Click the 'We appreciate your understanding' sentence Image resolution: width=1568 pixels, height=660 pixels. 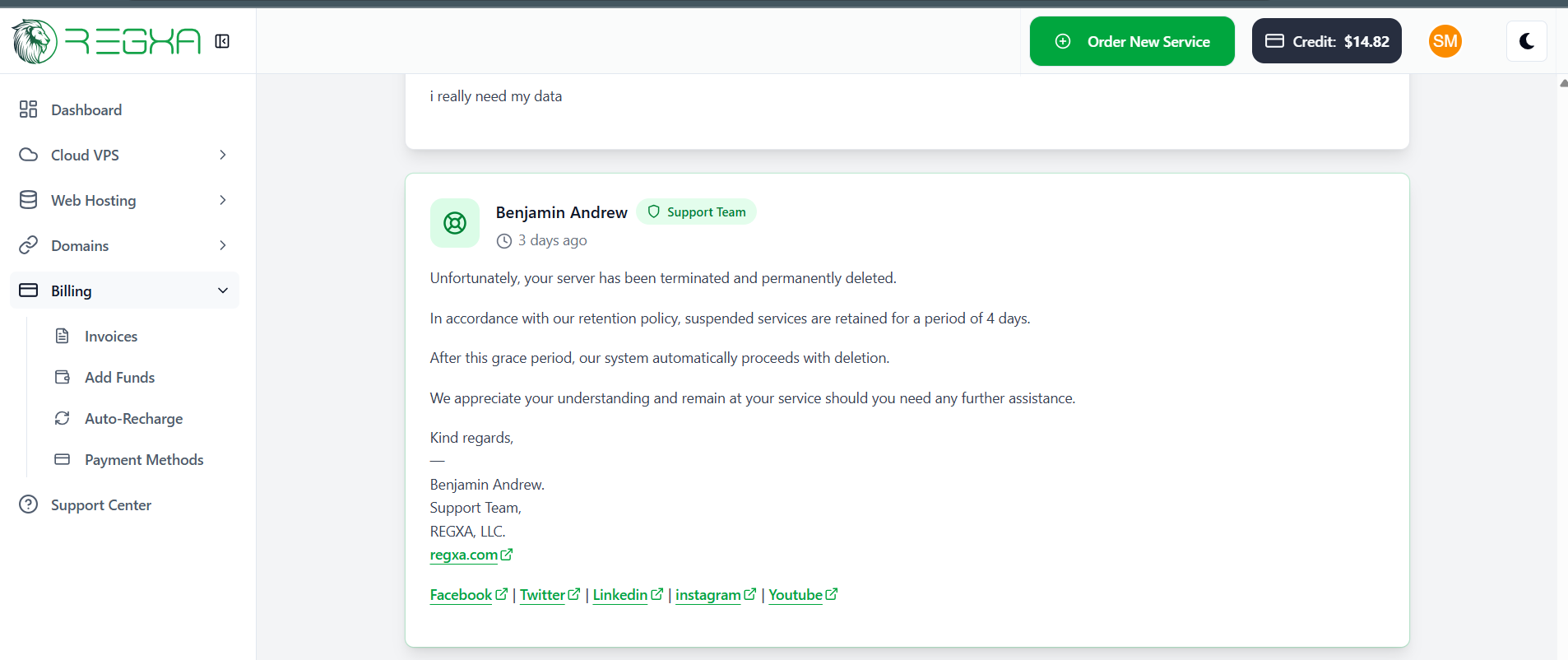[x=753, y=398]
